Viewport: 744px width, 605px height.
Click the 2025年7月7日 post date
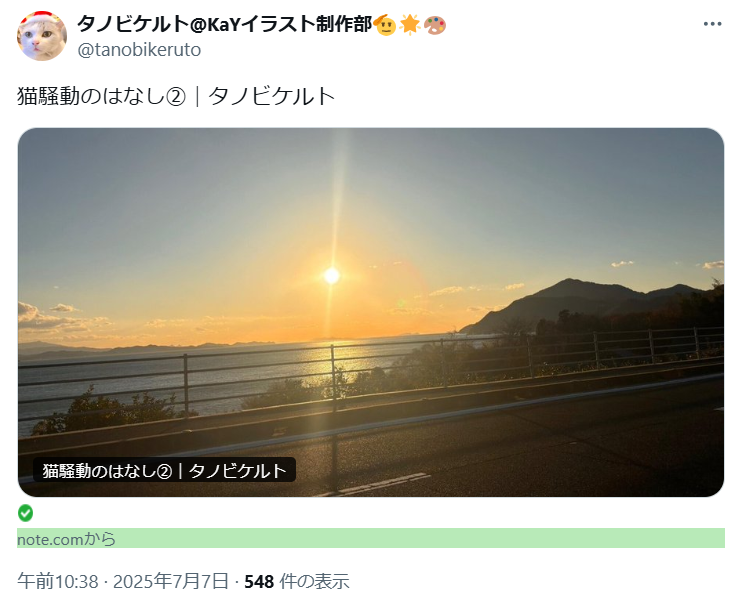point(171,581)
